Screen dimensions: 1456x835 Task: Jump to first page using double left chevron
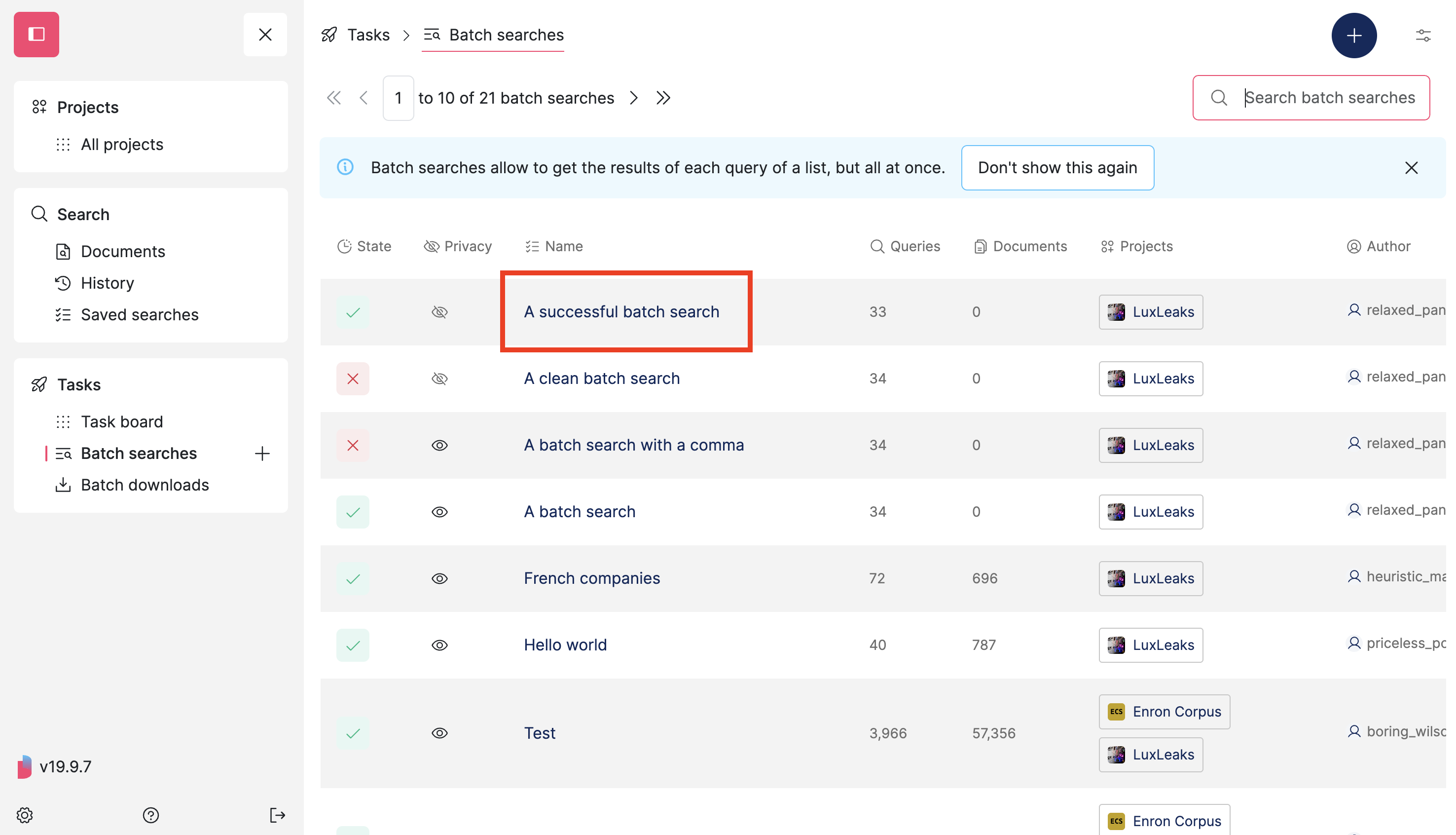point(333,98)
